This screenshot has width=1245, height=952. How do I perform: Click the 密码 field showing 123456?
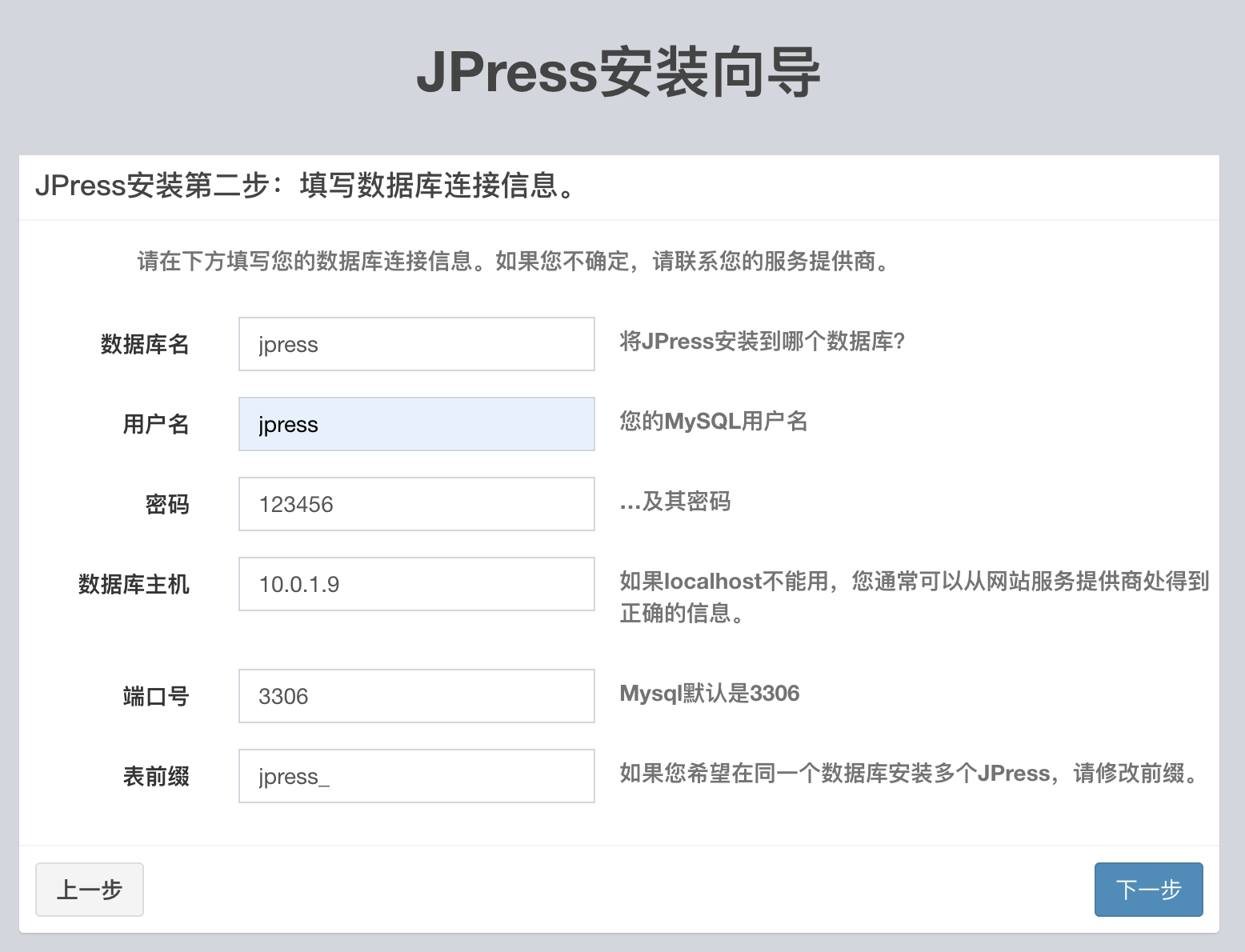point(417,504)
